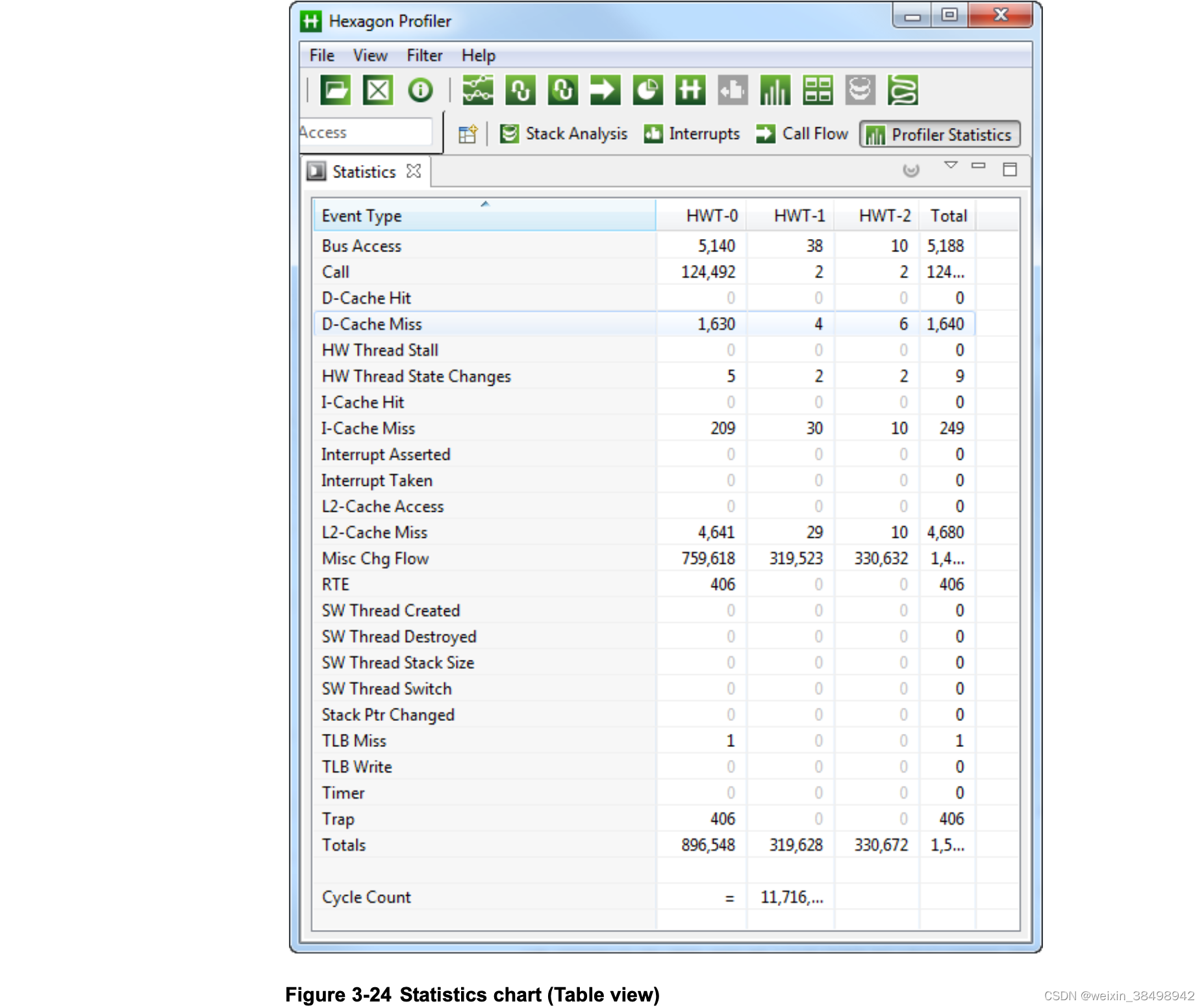Select the L2-Cache Miss row
Screen dimensions: 1204x1008
(x=644, y=533)
